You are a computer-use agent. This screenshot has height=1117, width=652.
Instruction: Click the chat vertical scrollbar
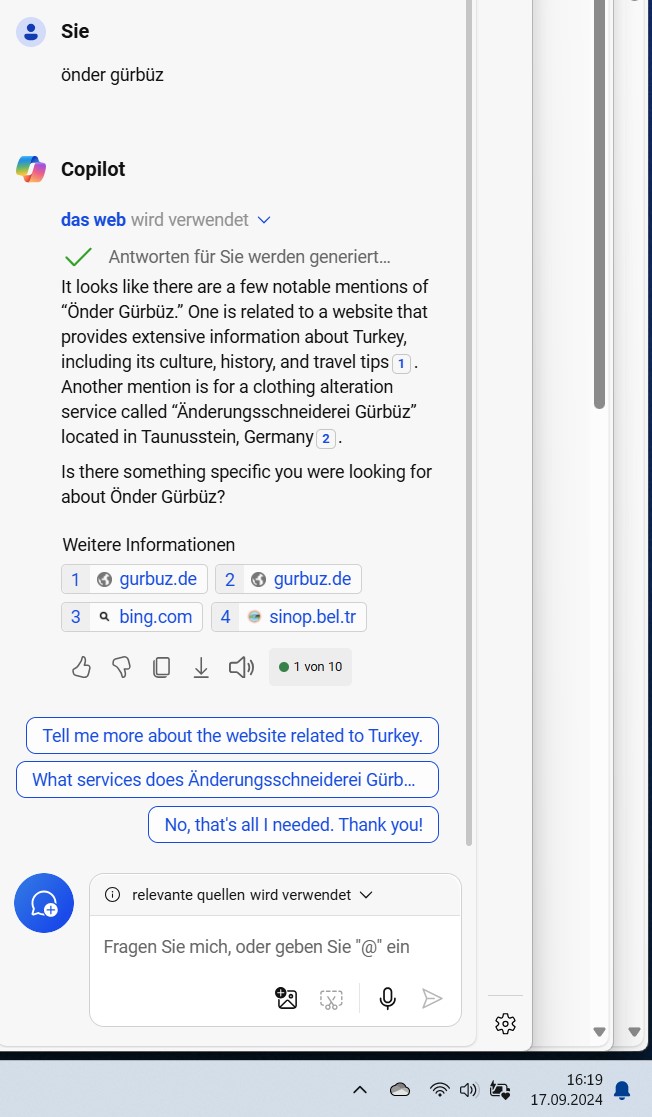click(469, 423)
